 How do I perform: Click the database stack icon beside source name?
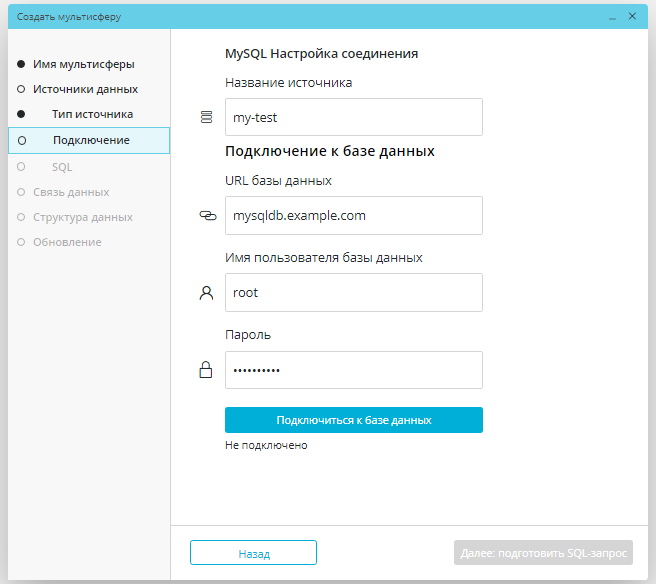tap(206, 117)
